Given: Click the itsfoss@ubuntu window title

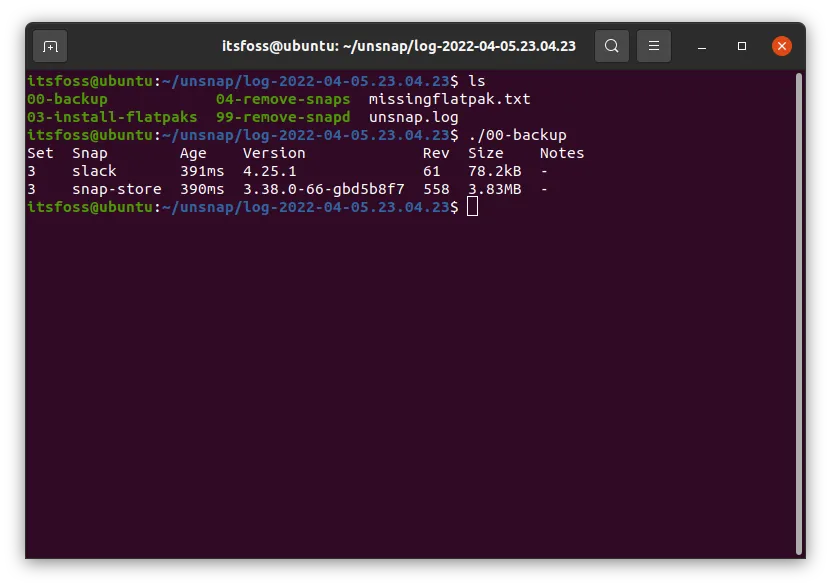Looking at the screenshot, I should pos(398,46).
